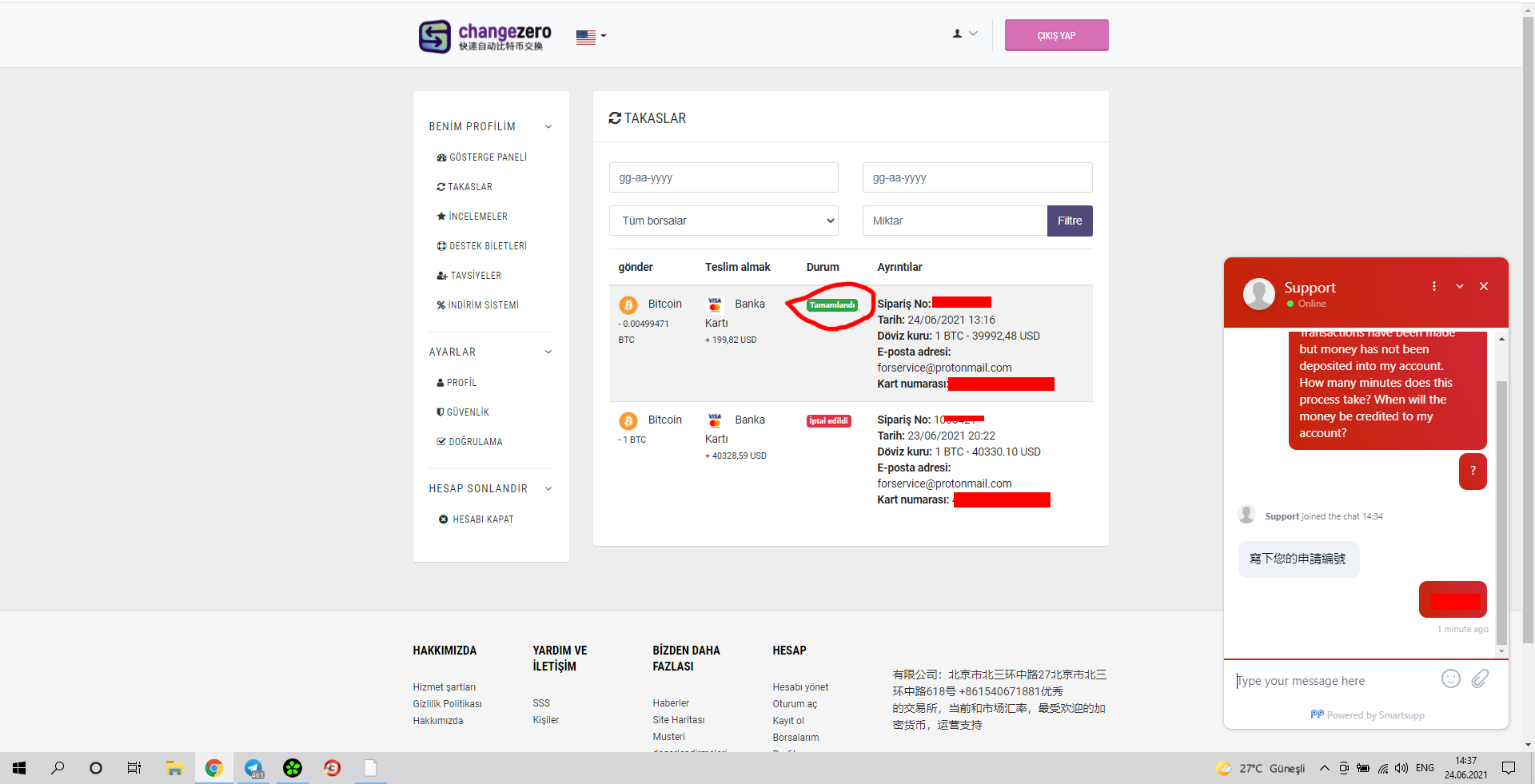Click the attachment paperclip icon in chat
1535x784 pixels.
pyautogui.click(x=1480, y=679)
